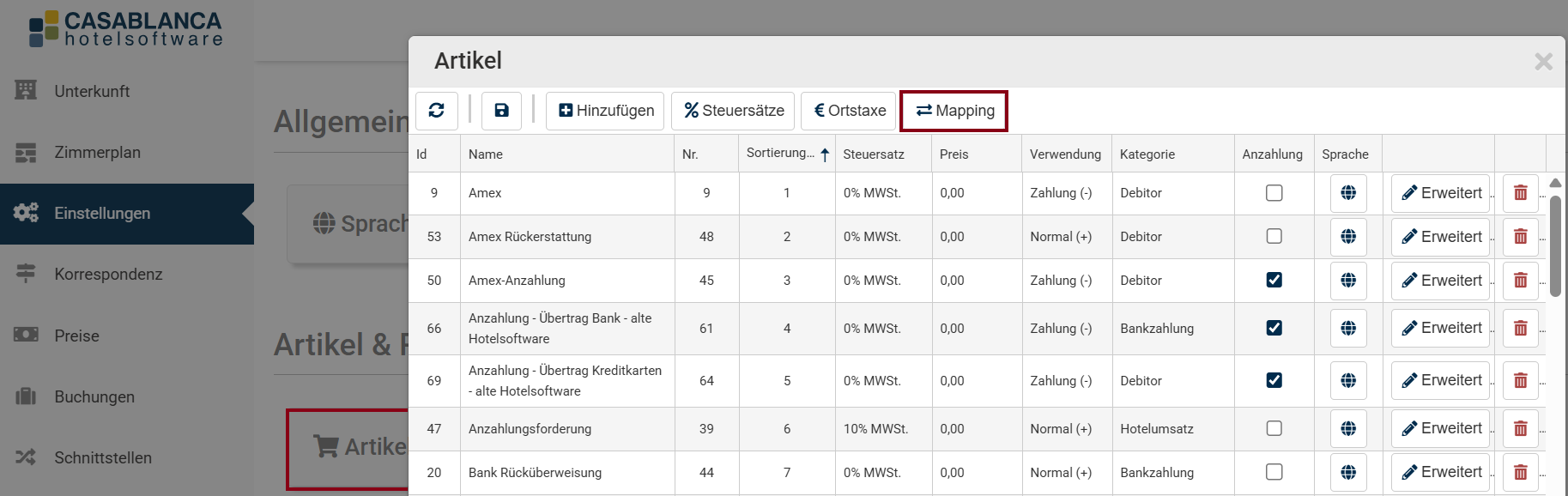Click the save disk icon button
1568x496 pixels.
click(x=501, y=111)
